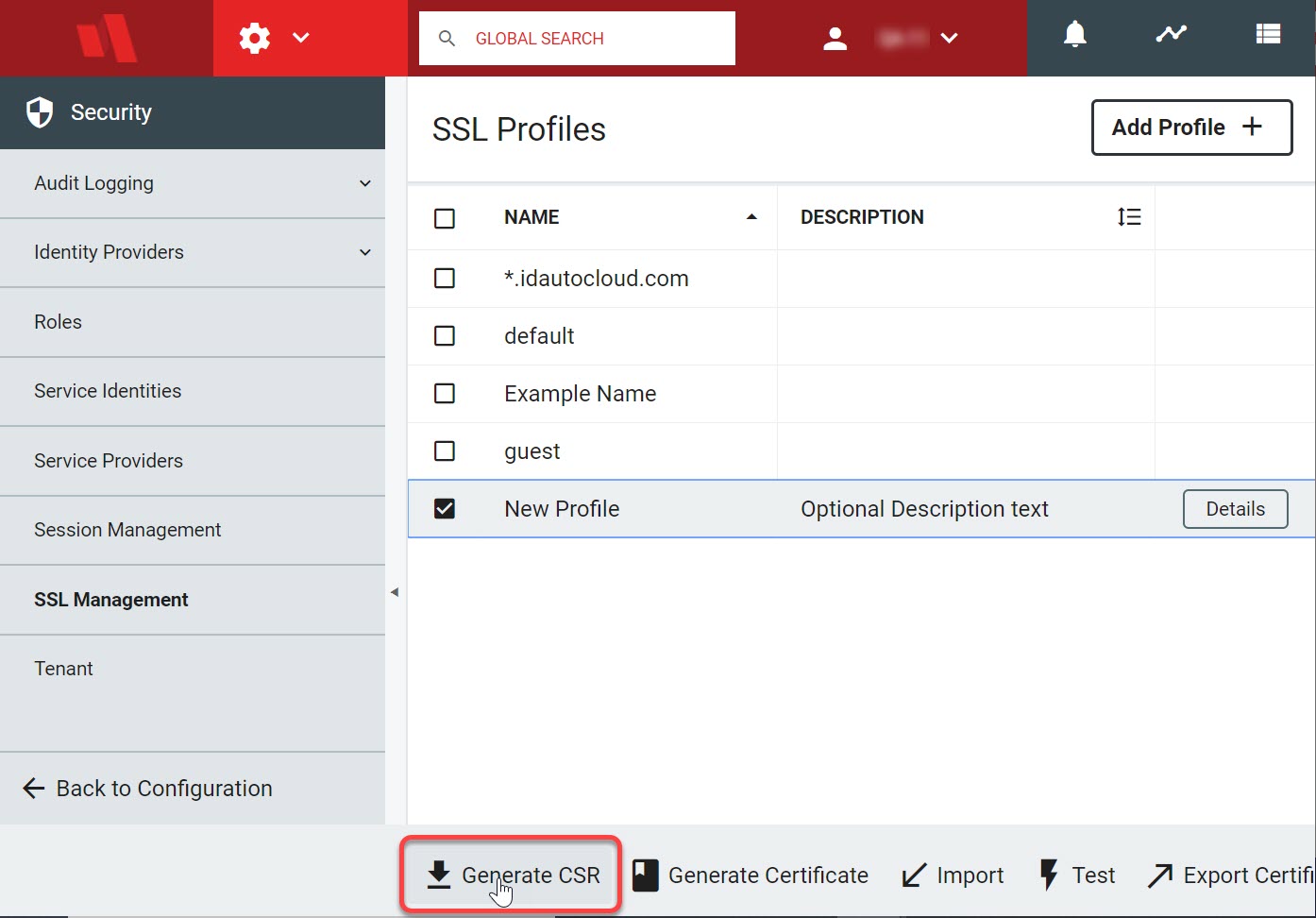Open Service Identities page
Screen dimensions: 1316x918
click(193, 391)
